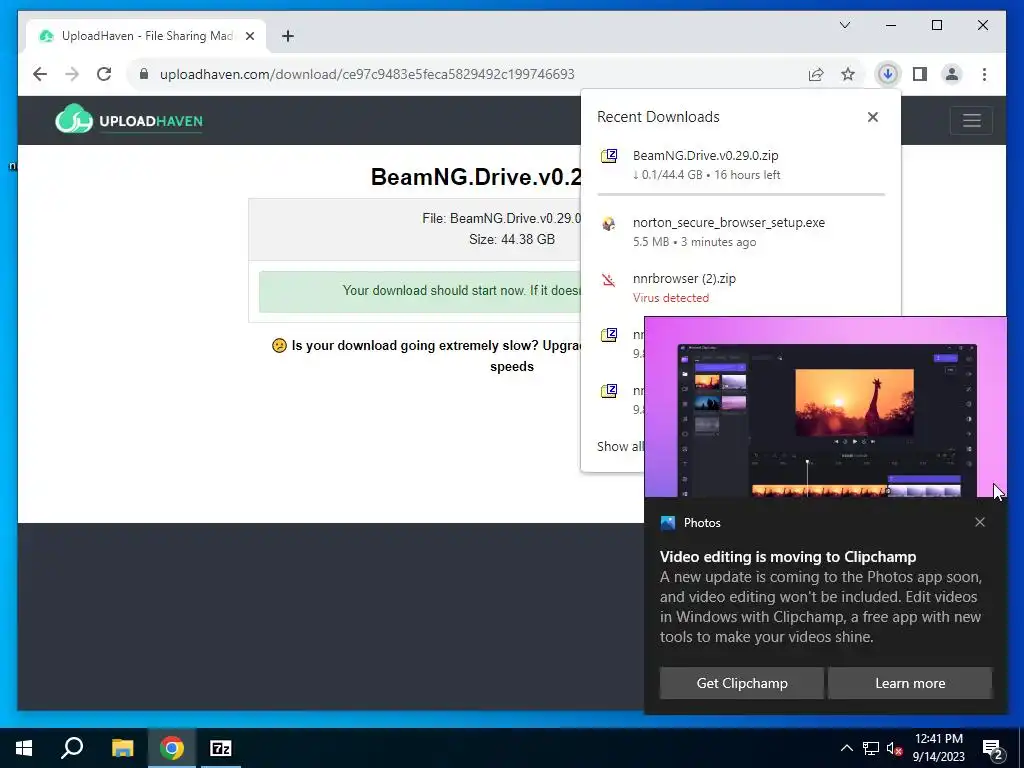Image resolution: width=1024 pixels, height=768 pixels.
Task: Click the browser forward arrow
Action: click(x=72, y=74)
